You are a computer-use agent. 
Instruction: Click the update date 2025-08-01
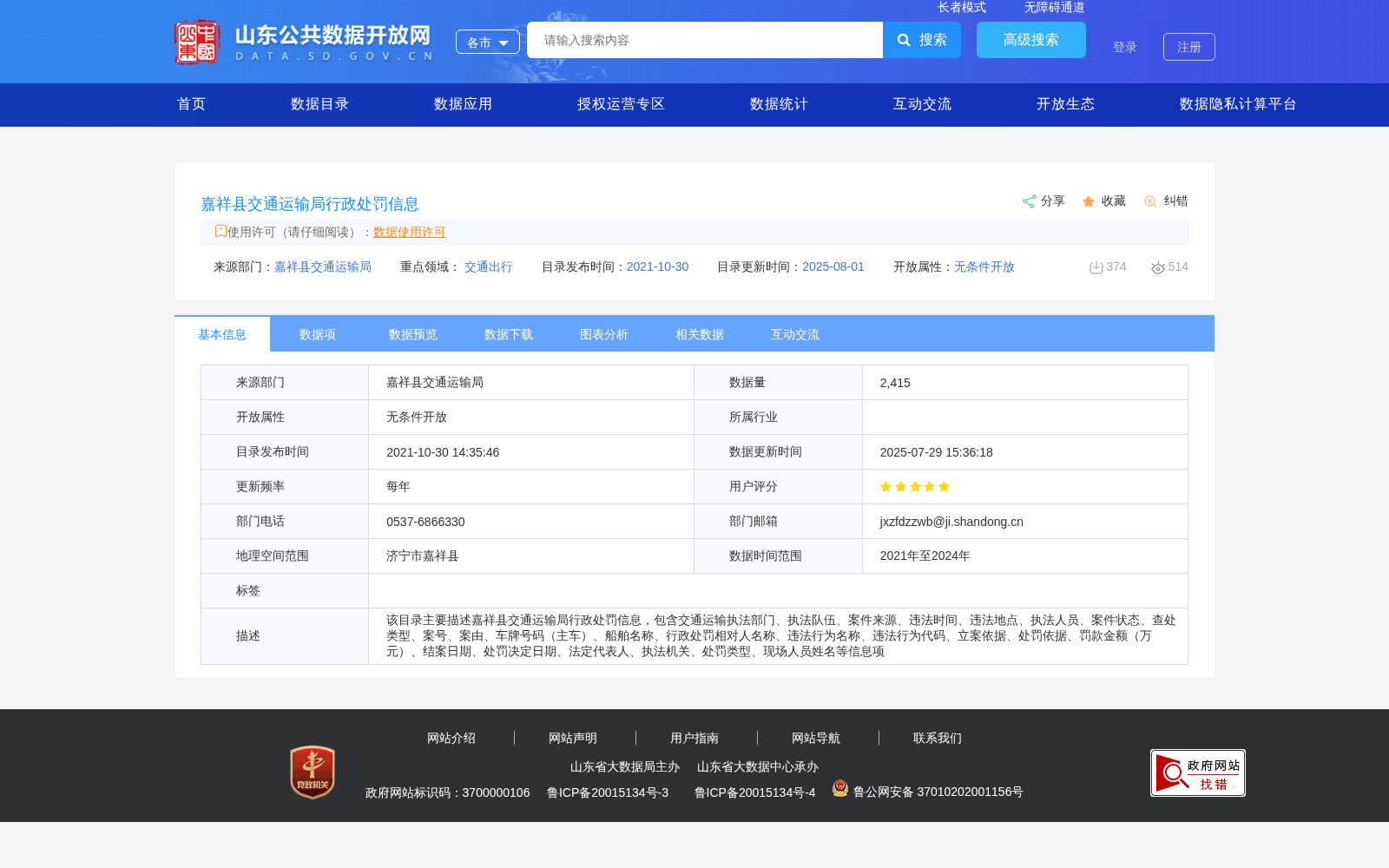click(x=833, y=266)
